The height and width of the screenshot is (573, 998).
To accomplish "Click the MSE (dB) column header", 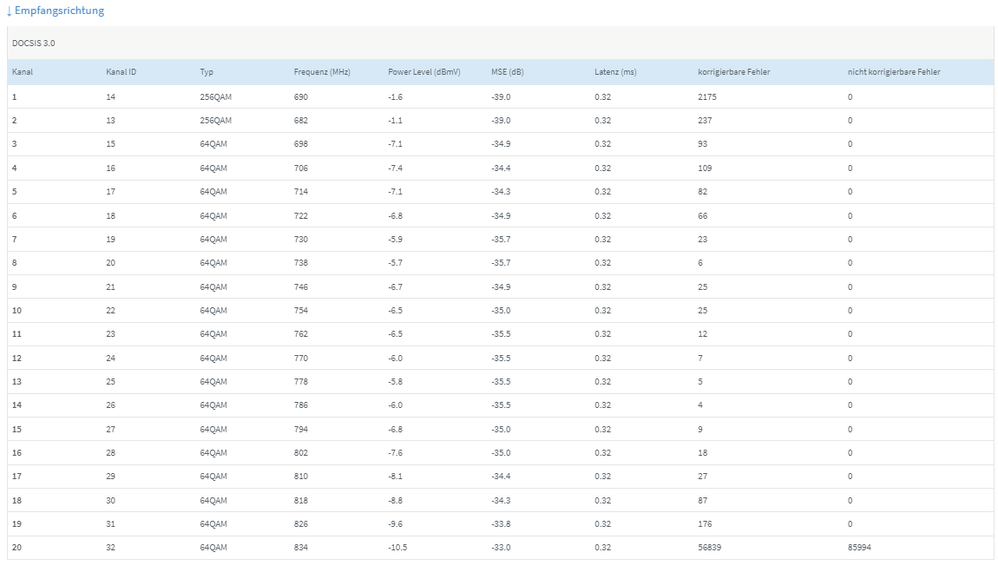I will pyautogui.click(x=507, y=72).
